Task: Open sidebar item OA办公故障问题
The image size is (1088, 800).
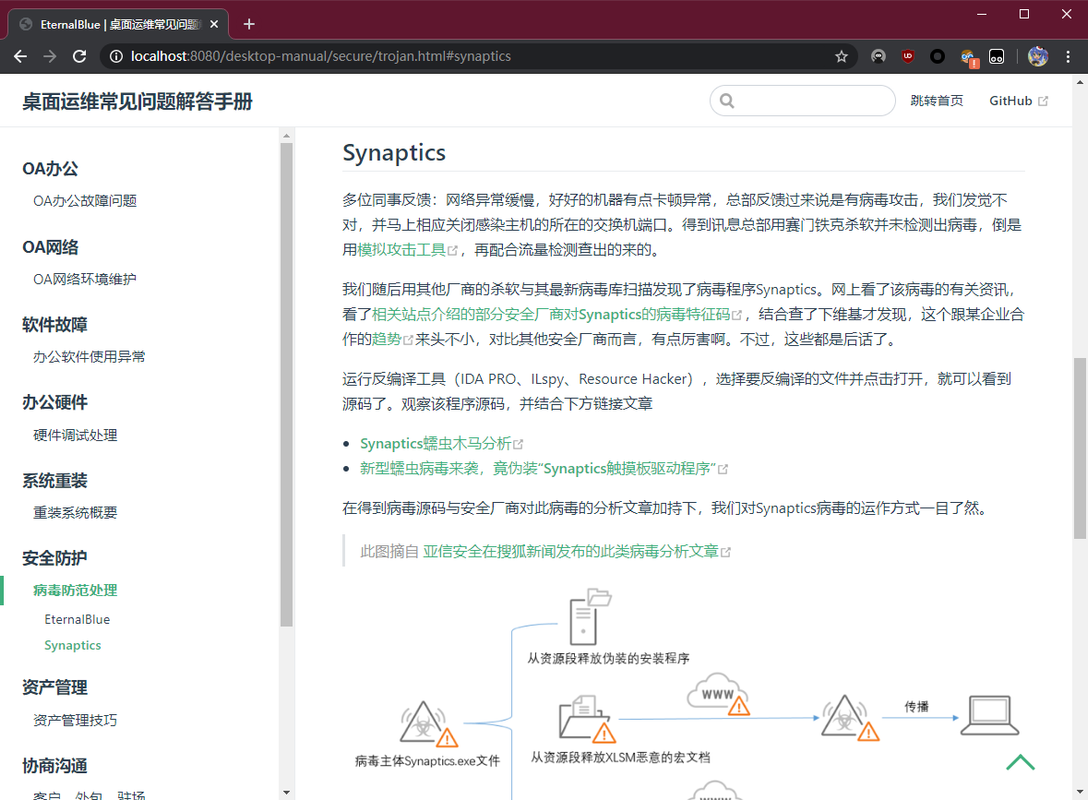Action: click(x=85, y=201)
